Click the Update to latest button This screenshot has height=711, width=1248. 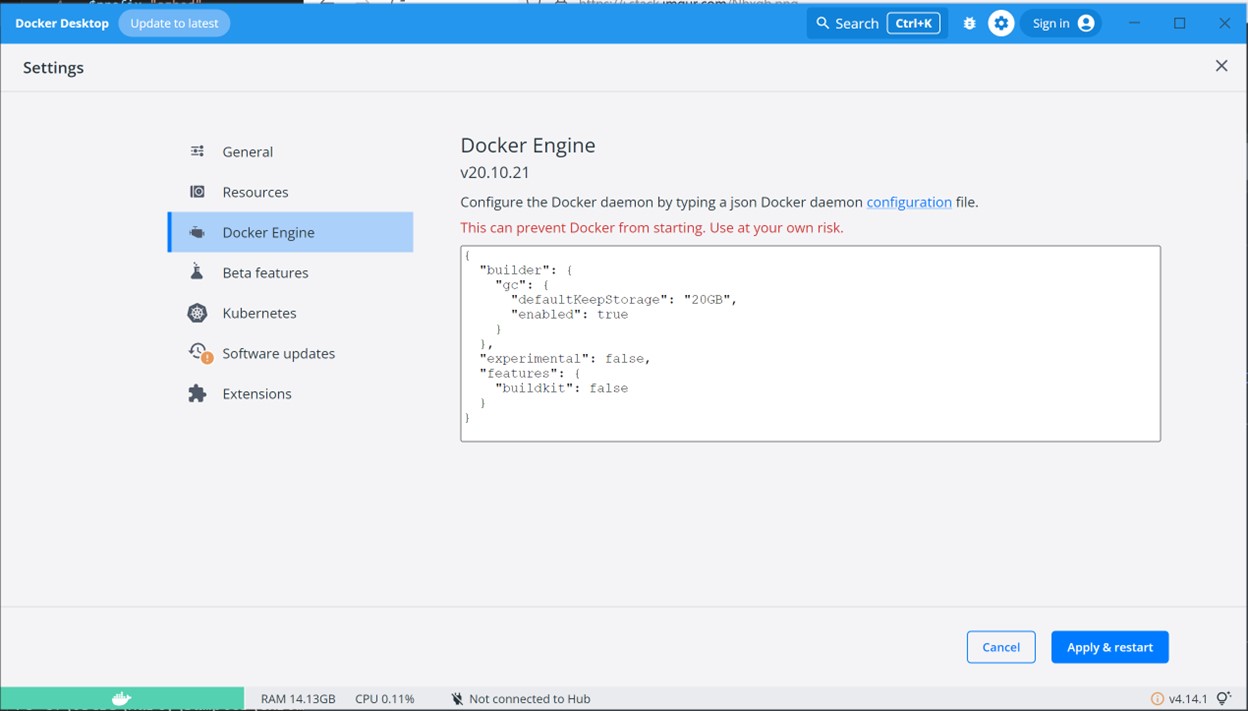174,22
